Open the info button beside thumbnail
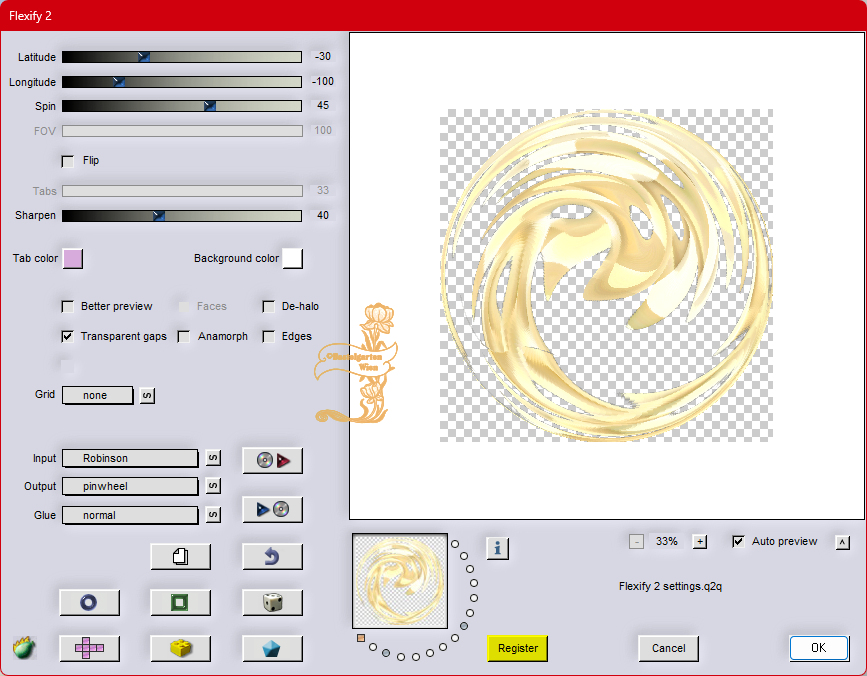867x676 pixels. click(498, 547)
